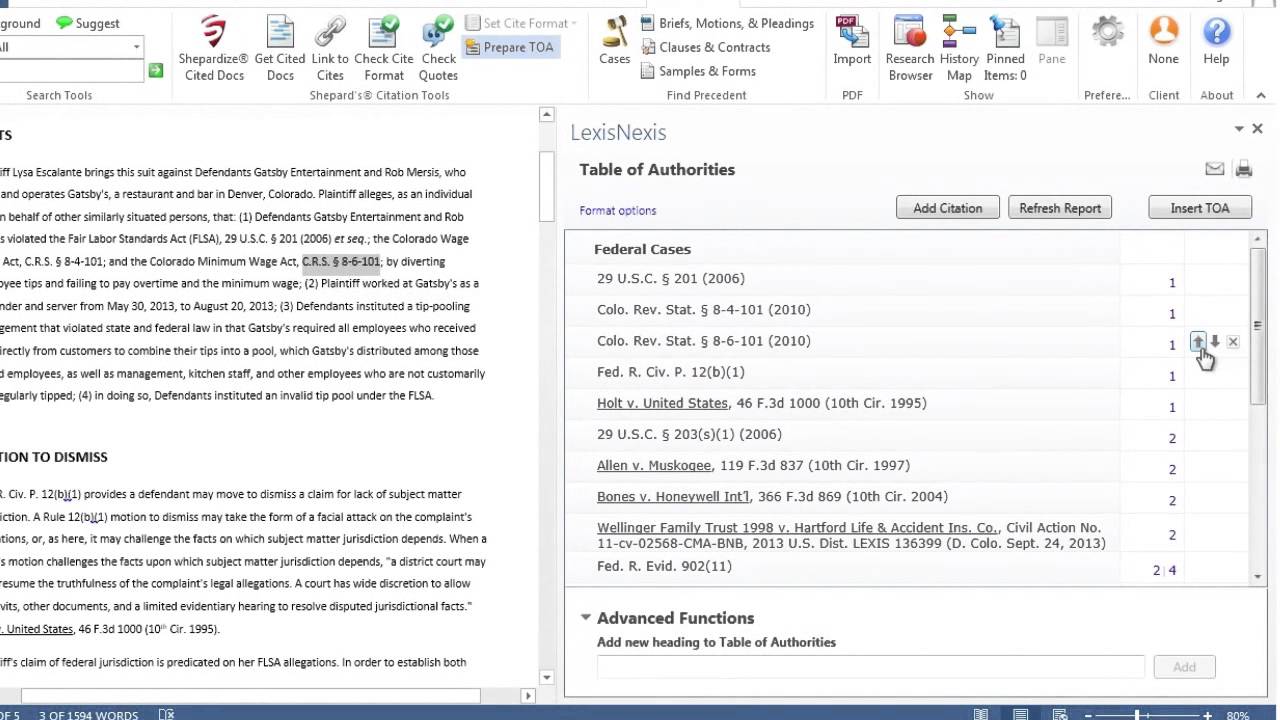Screen dimensions: 1280x720
Task: Open the Cases precedent search
Action: click(x=614, y=41)
